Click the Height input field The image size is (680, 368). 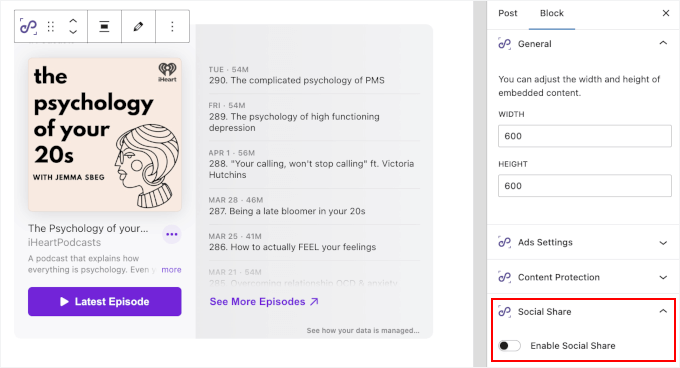[584, 186]
